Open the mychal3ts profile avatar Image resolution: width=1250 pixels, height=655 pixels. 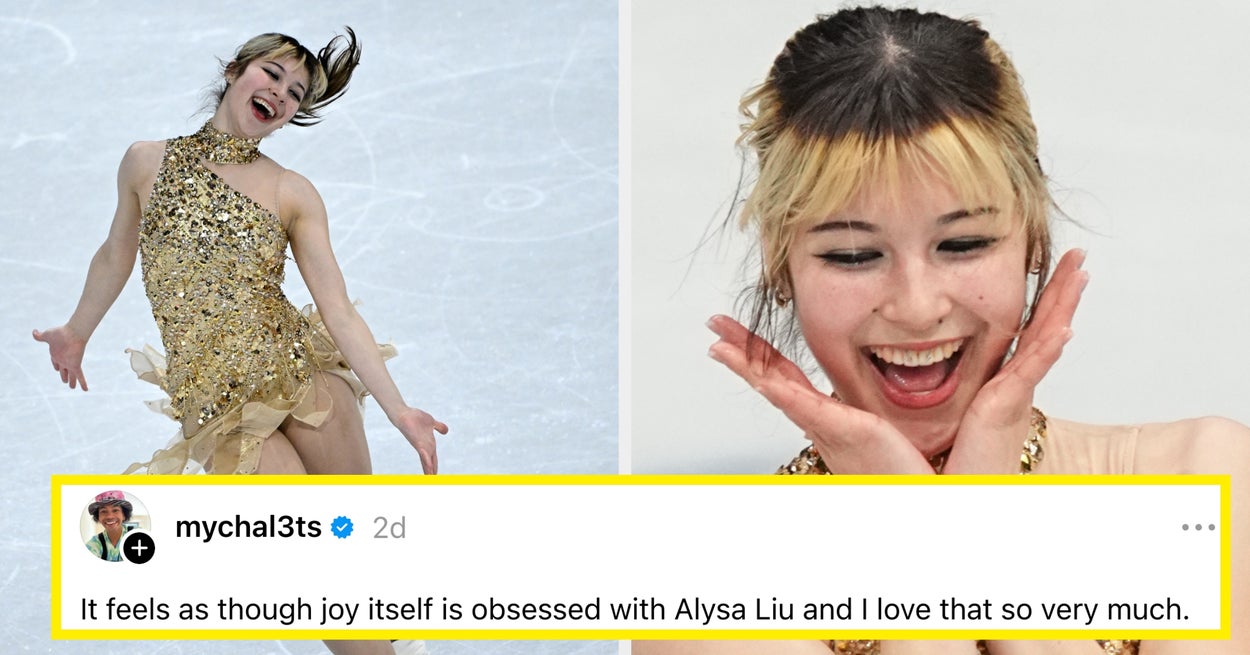[115, 526]
